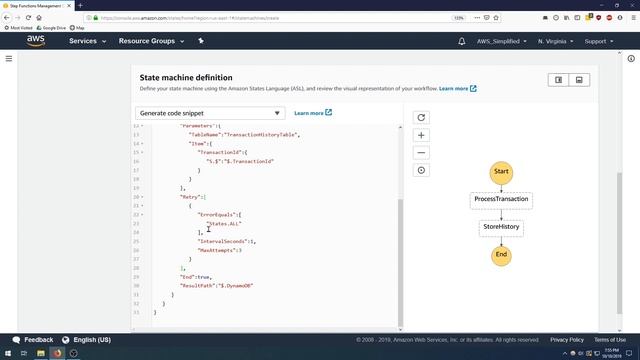This screenshot has width=640, height=360.
Task: Open N. Virginia region selector
Action: point(555,41)
